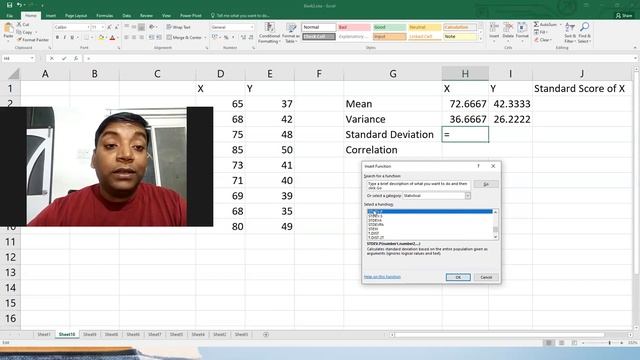Open Format as Table in the ribbon
640x360 pixels.
(x=291, y=33)
